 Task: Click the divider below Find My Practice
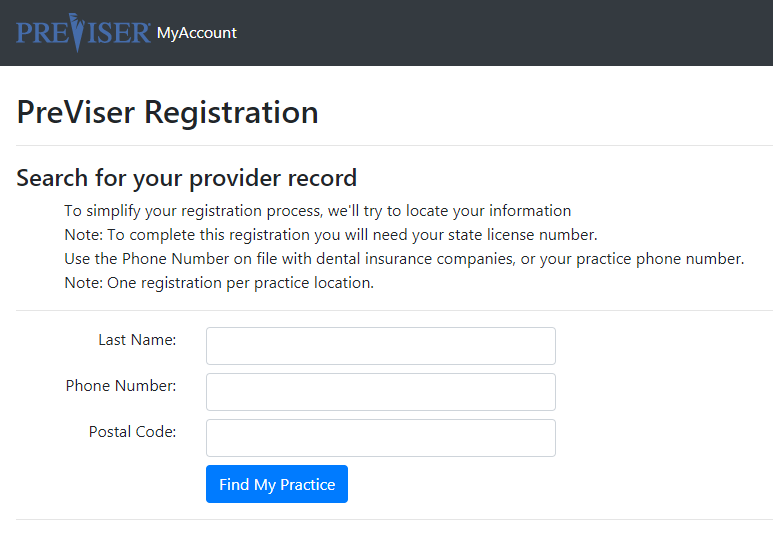click(x=394, y=519)
